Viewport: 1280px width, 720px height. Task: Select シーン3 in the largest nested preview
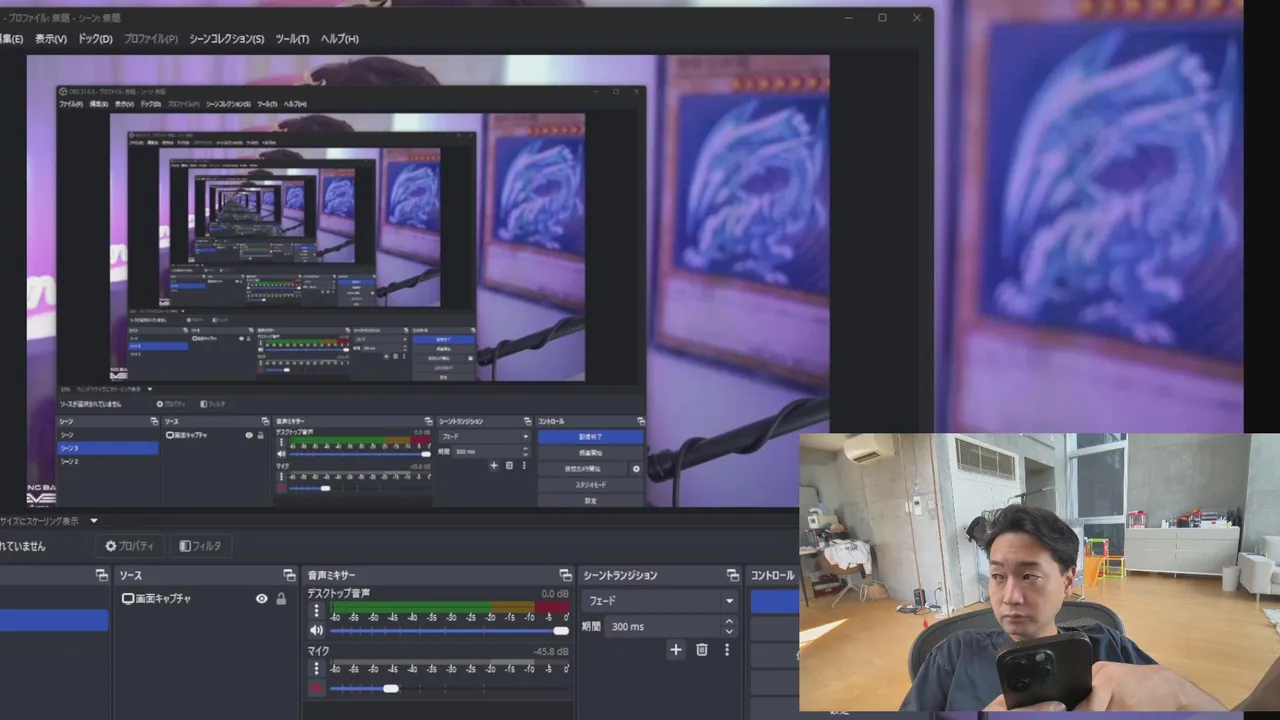(108, 449)
